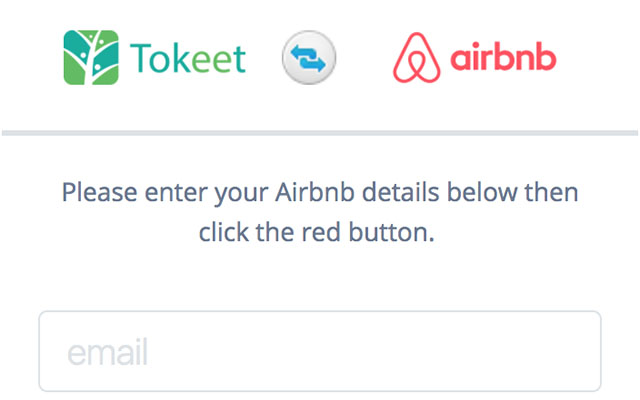The height and width of the screenshot is (400, 640).
Task: Click the gray horizontal divider line
Action: point(320,133)
